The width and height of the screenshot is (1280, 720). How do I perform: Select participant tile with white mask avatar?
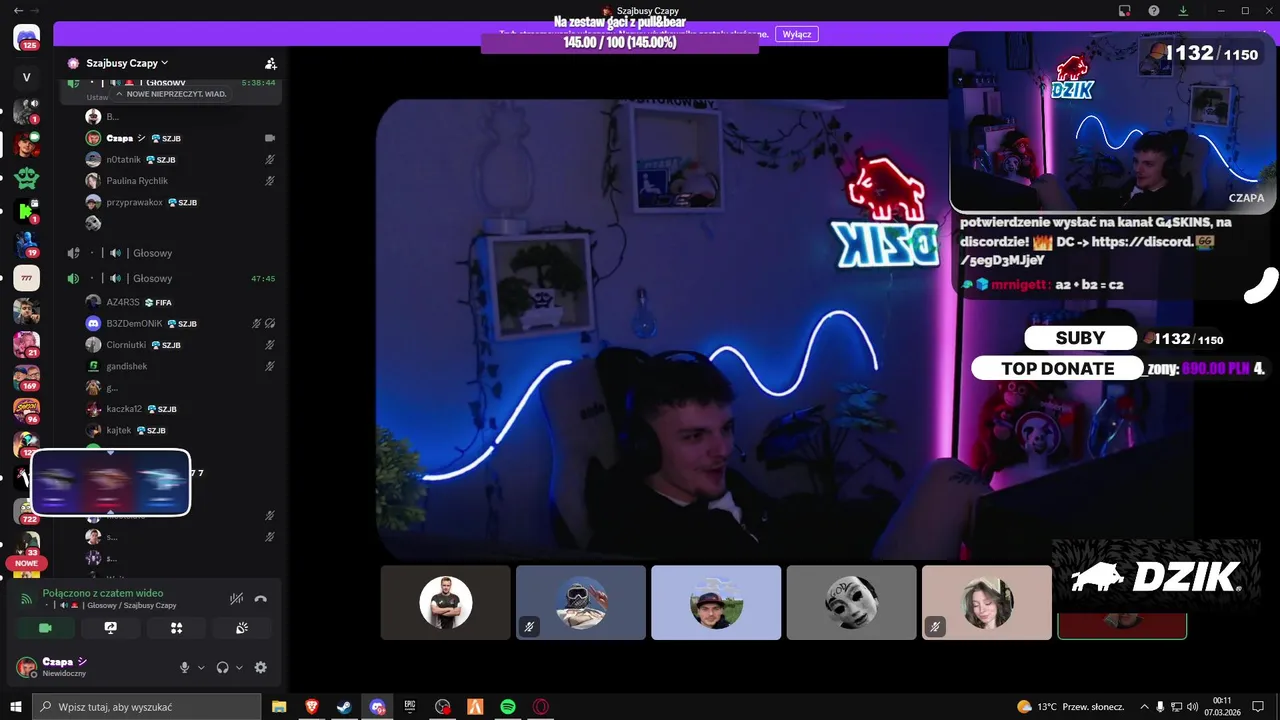tap(852, 603)
